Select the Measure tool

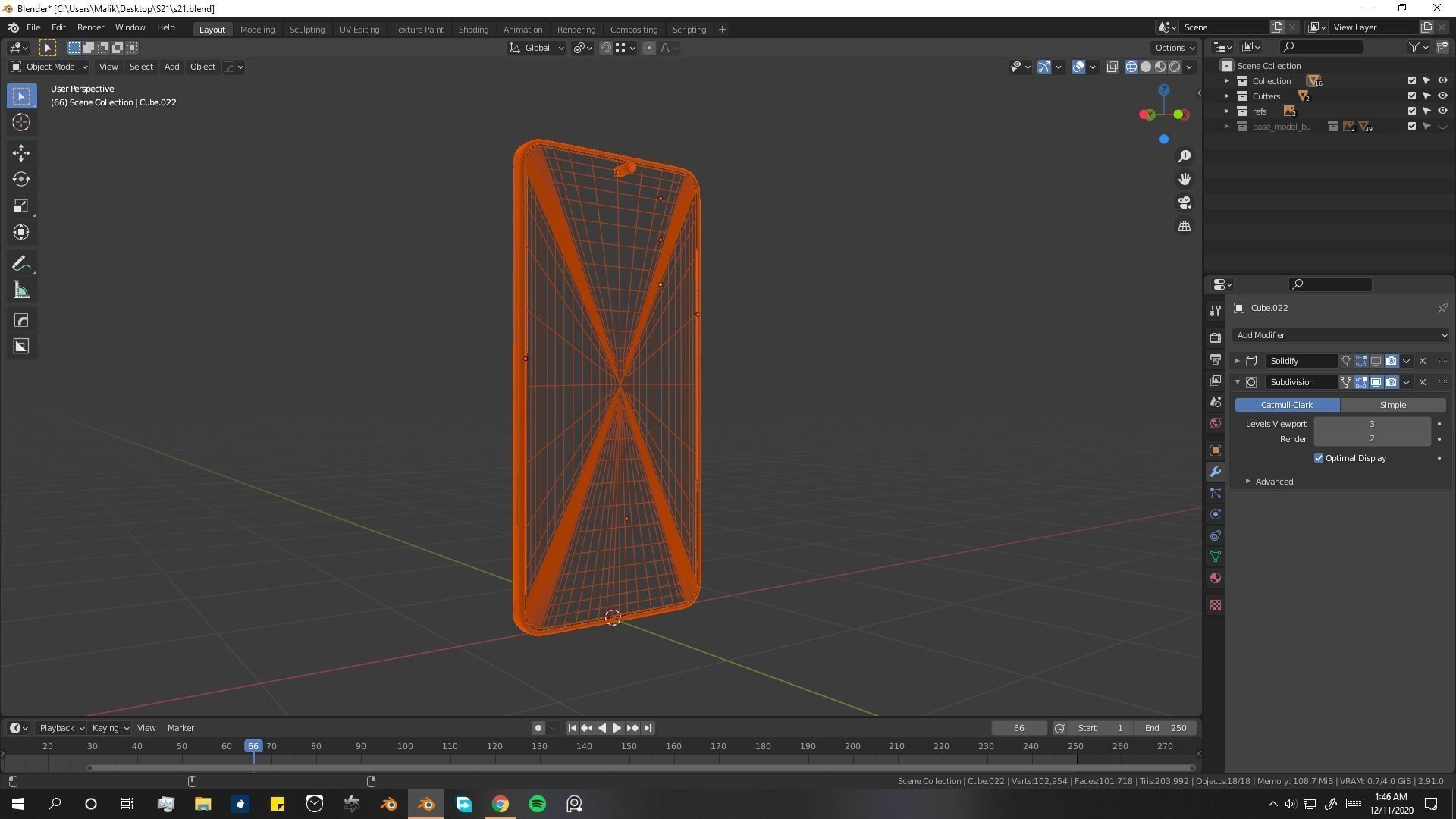pos(20,290)
